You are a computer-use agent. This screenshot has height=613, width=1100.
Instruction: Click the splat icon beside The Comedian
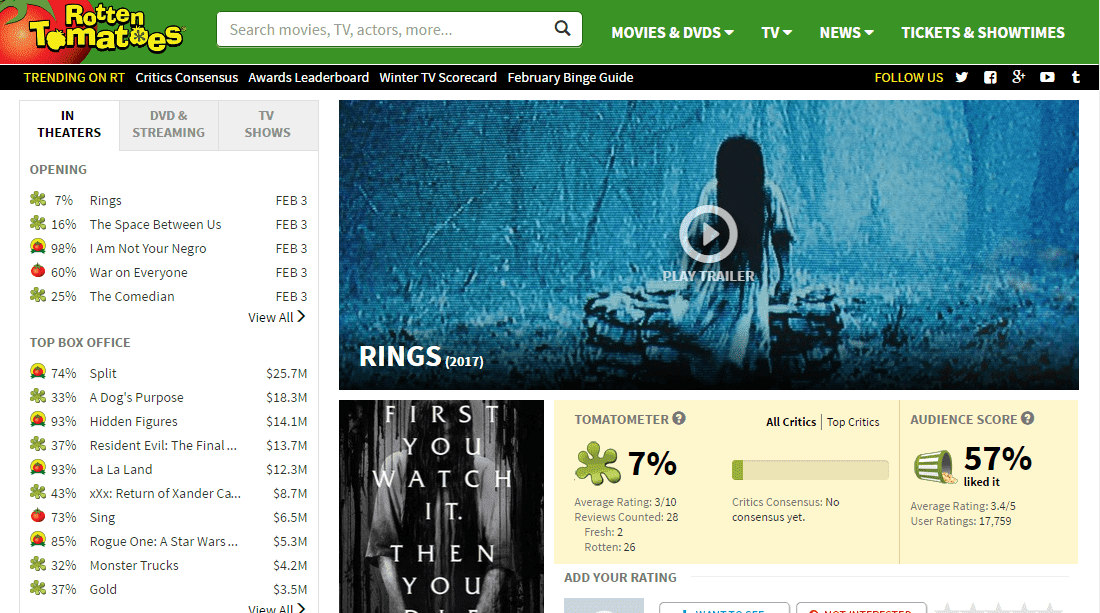pos(38,295)
